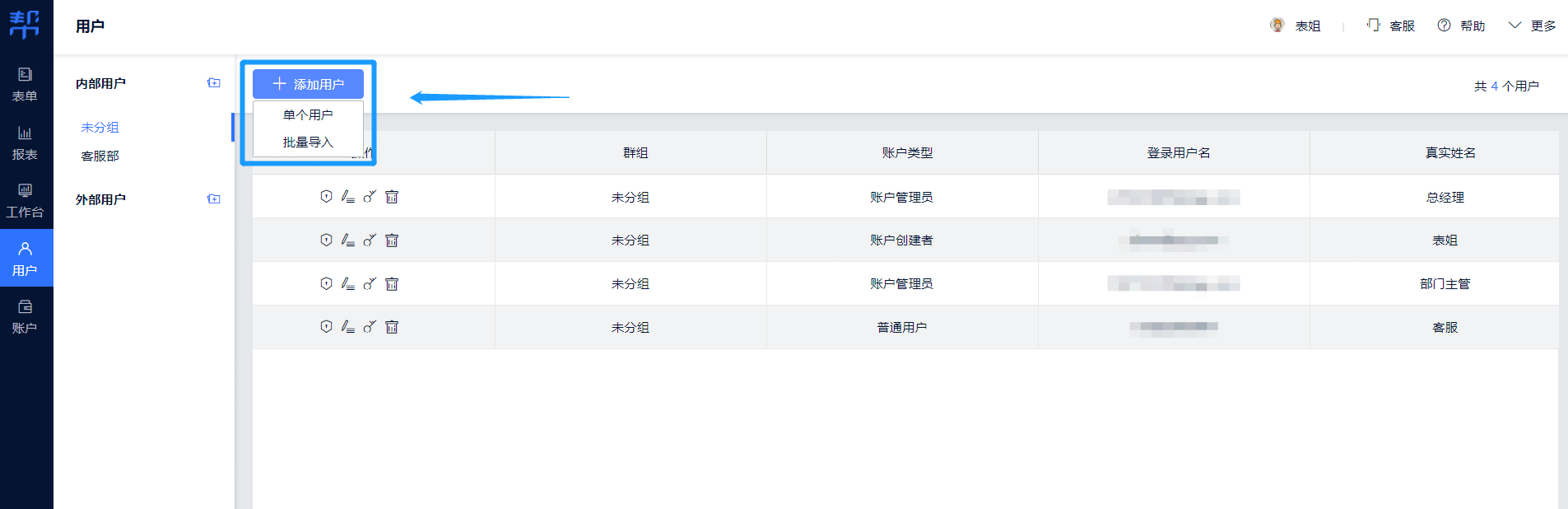Select the 未分组 group

click(x=100, y=128)
